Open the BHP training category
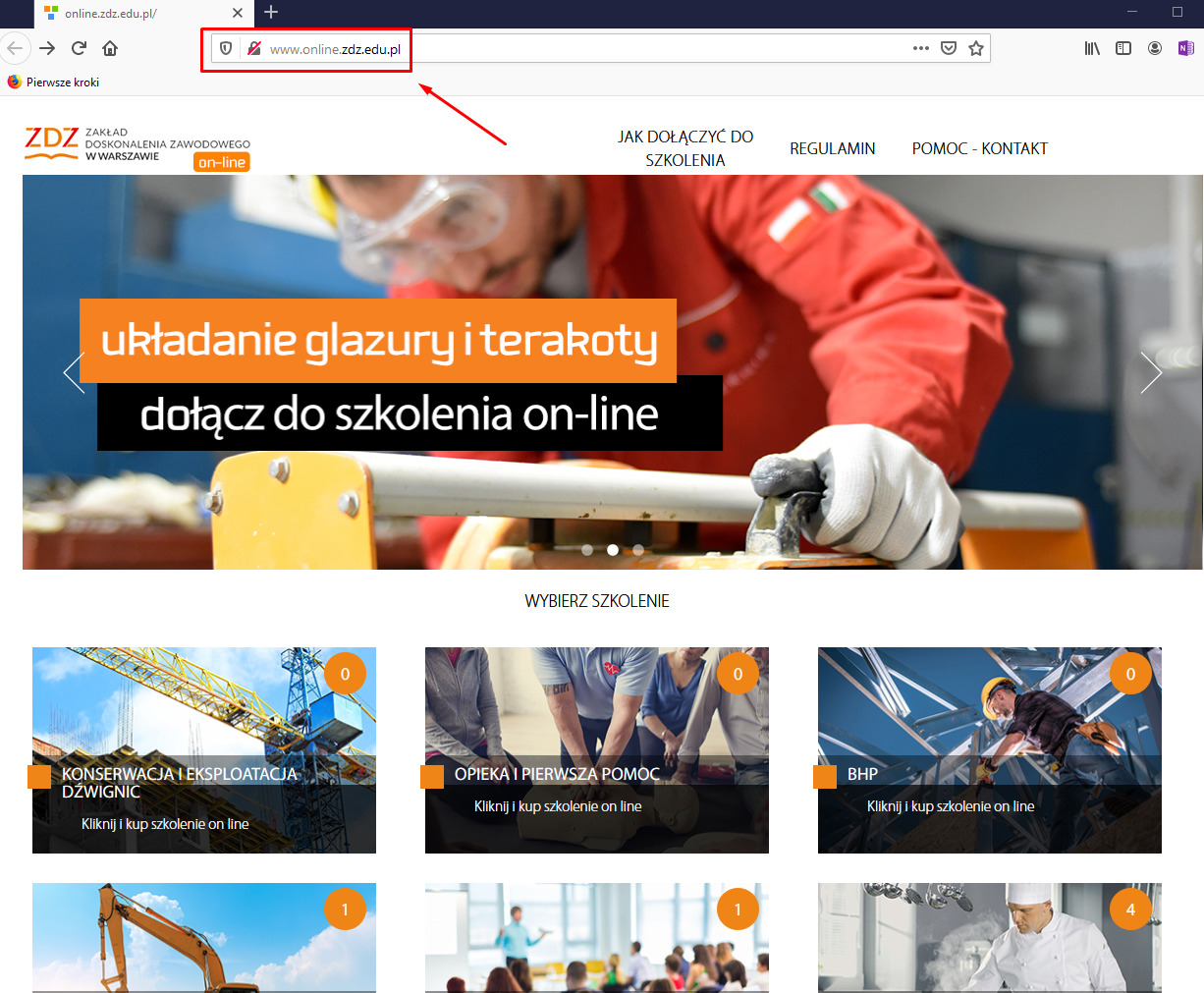 (x=862, y=774)
